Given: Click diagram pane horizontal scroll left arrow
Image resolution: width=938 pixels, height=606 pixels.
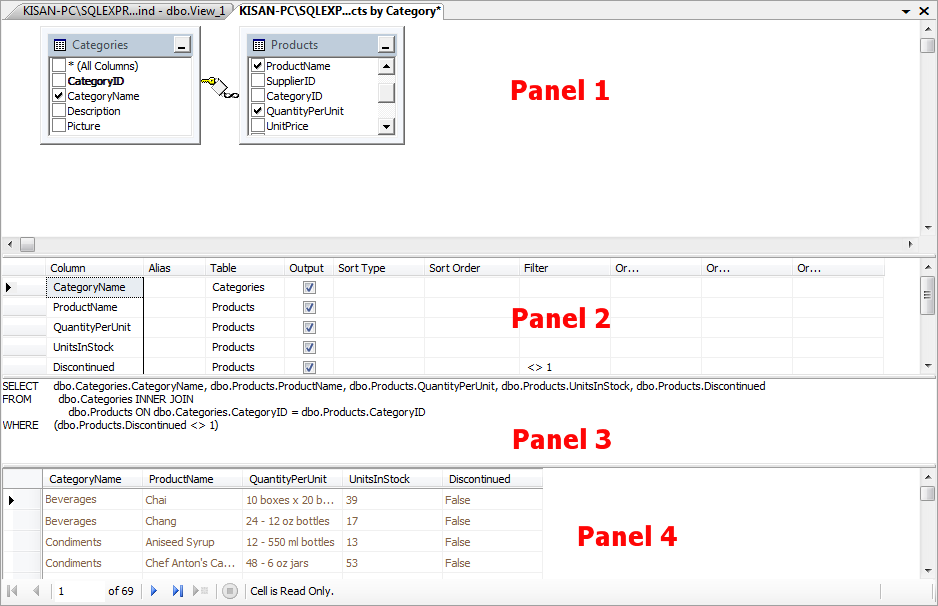Looking at the screenshot, I should tap(10, 244).
